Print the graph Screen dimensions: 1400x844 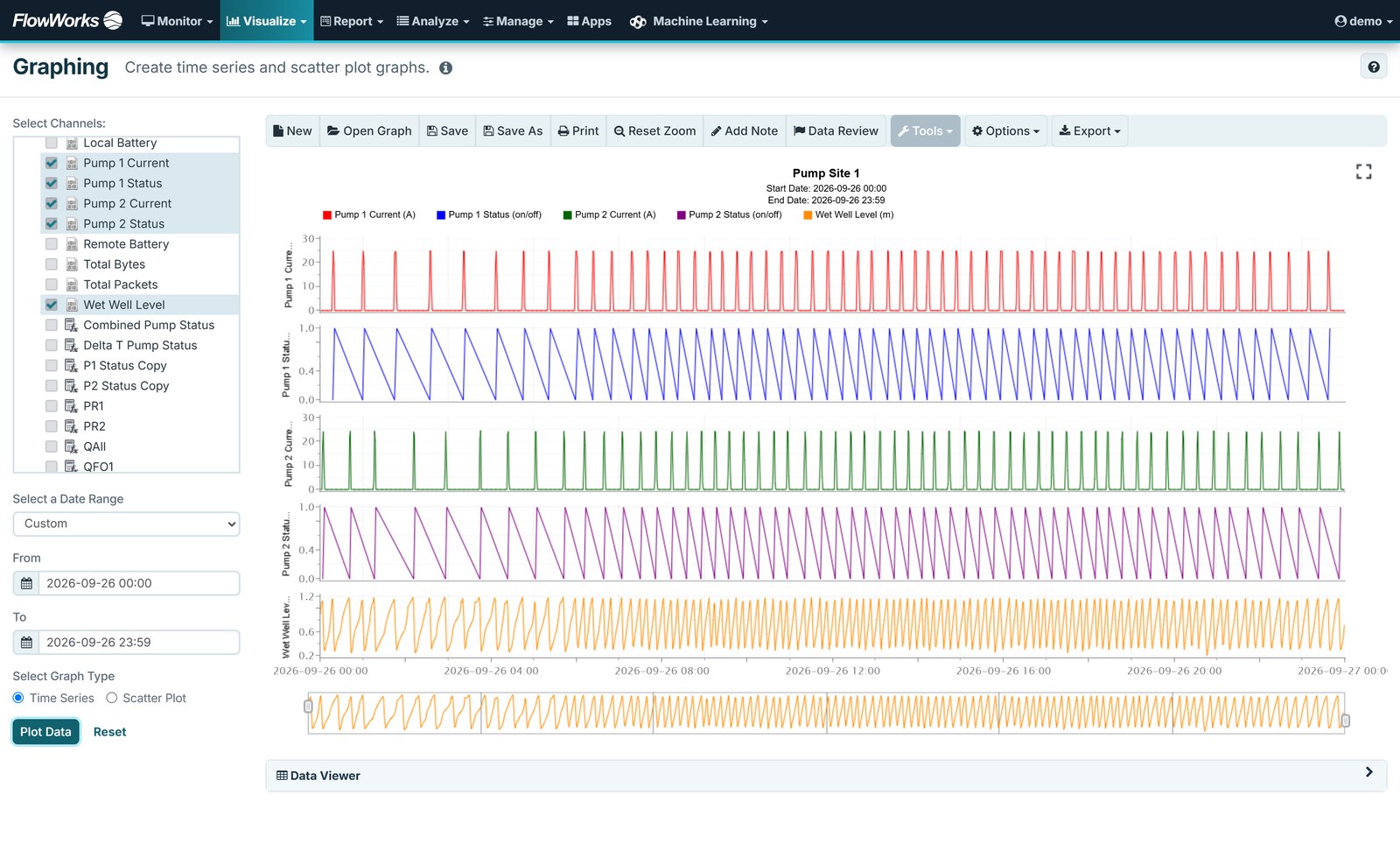(578, 131)
